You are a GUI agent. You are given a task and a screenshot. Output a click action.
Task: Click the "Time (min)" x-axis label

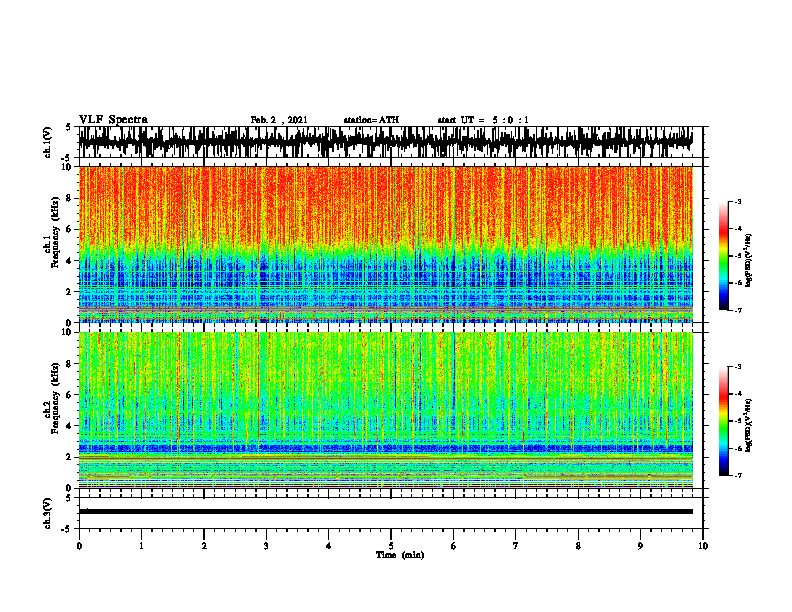pyautogui.click(x=400, y=555)
